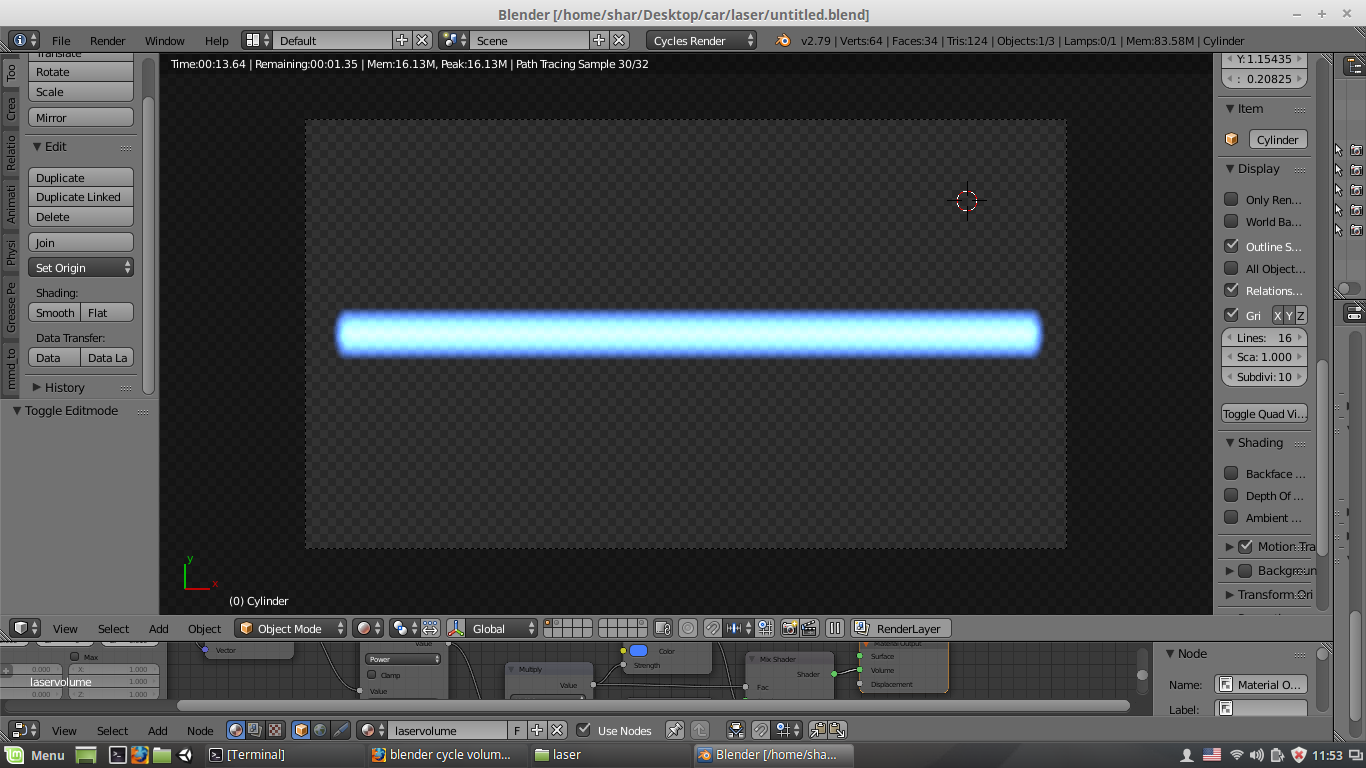Viewport: 1366px width, 768px height.
Task: Disable the Outline Selected checkbox
Action: [x=1231, y=246]
